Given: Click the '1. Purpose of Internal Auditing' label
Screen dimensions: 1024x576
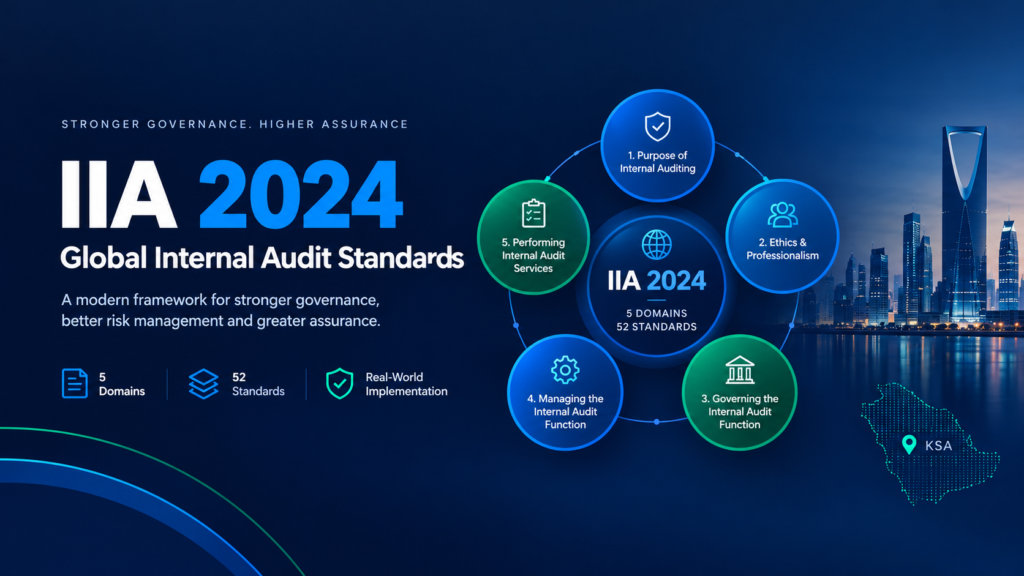Looking at the screenshot, I should [657, 162].
